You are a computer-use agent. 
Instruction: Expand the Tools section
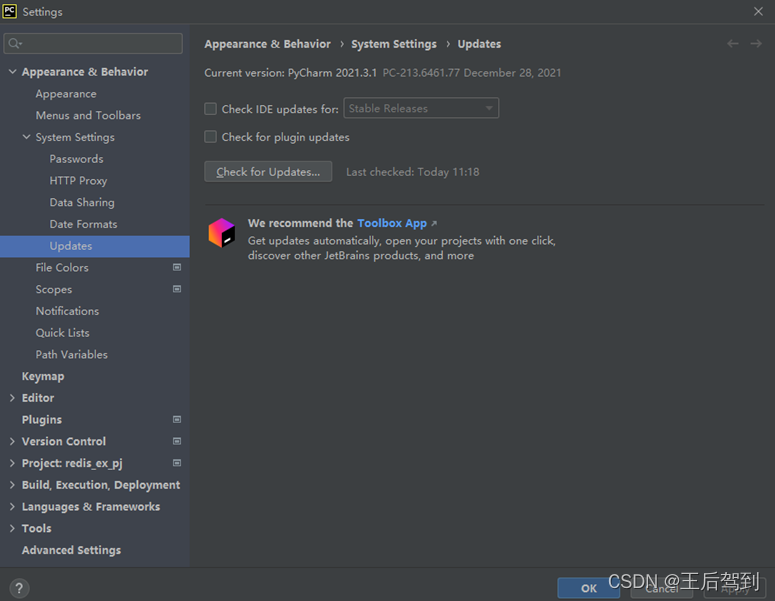point(12,528)
